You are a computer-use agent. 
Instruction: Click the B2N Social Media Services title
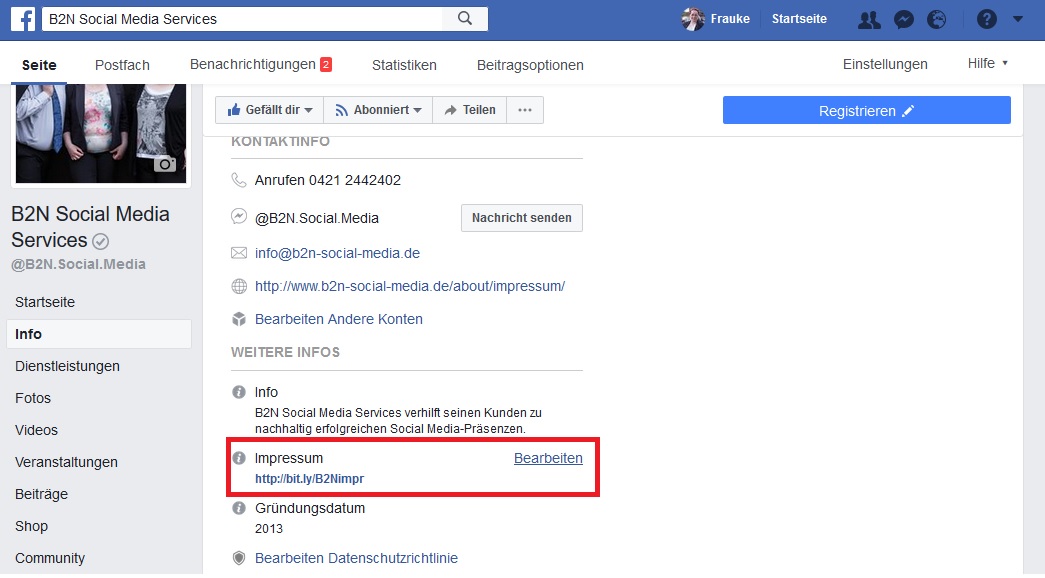[x=90, y=227]
